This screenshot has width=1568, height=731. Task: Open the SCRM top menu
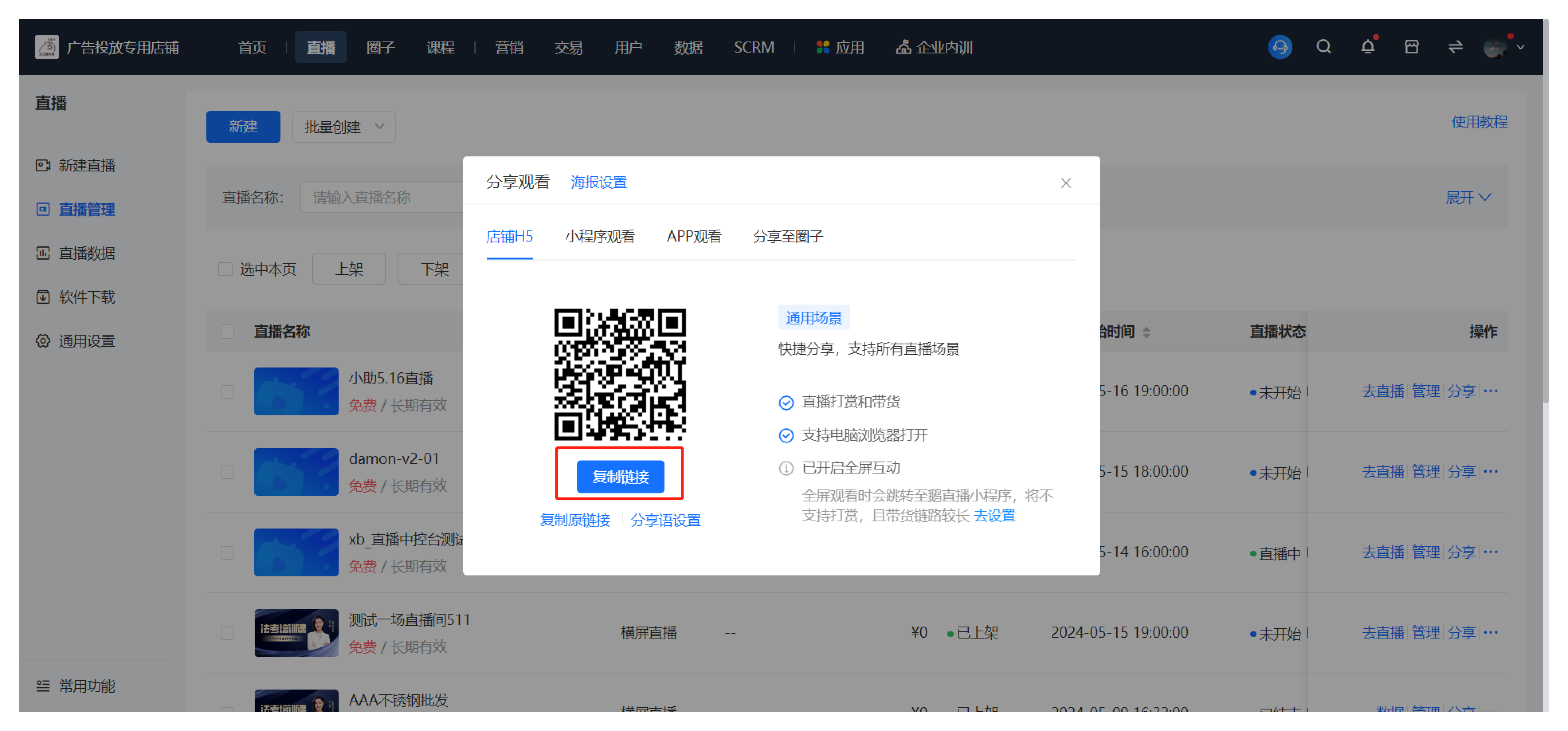click(x=754, y=47)
